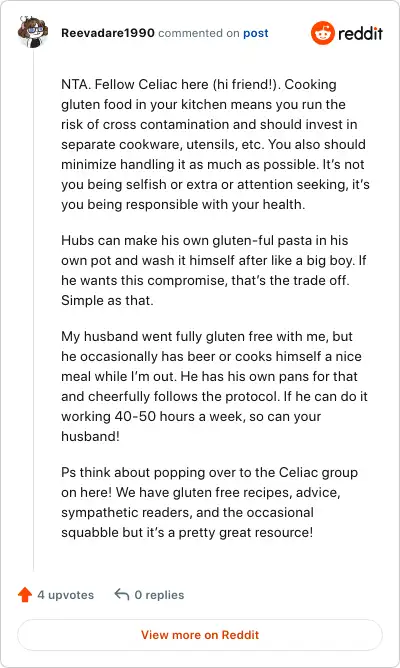
Task: Open the Reevadare1990 username link
Action: click(108, 33)
